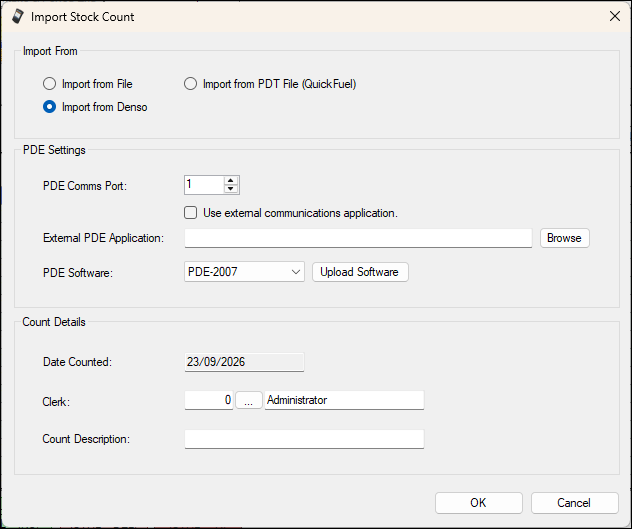The height and width of the screenshot is (529, 632).
Task: Click the Clerk number field
Action: pyautogui.click(x=209, y=400)
